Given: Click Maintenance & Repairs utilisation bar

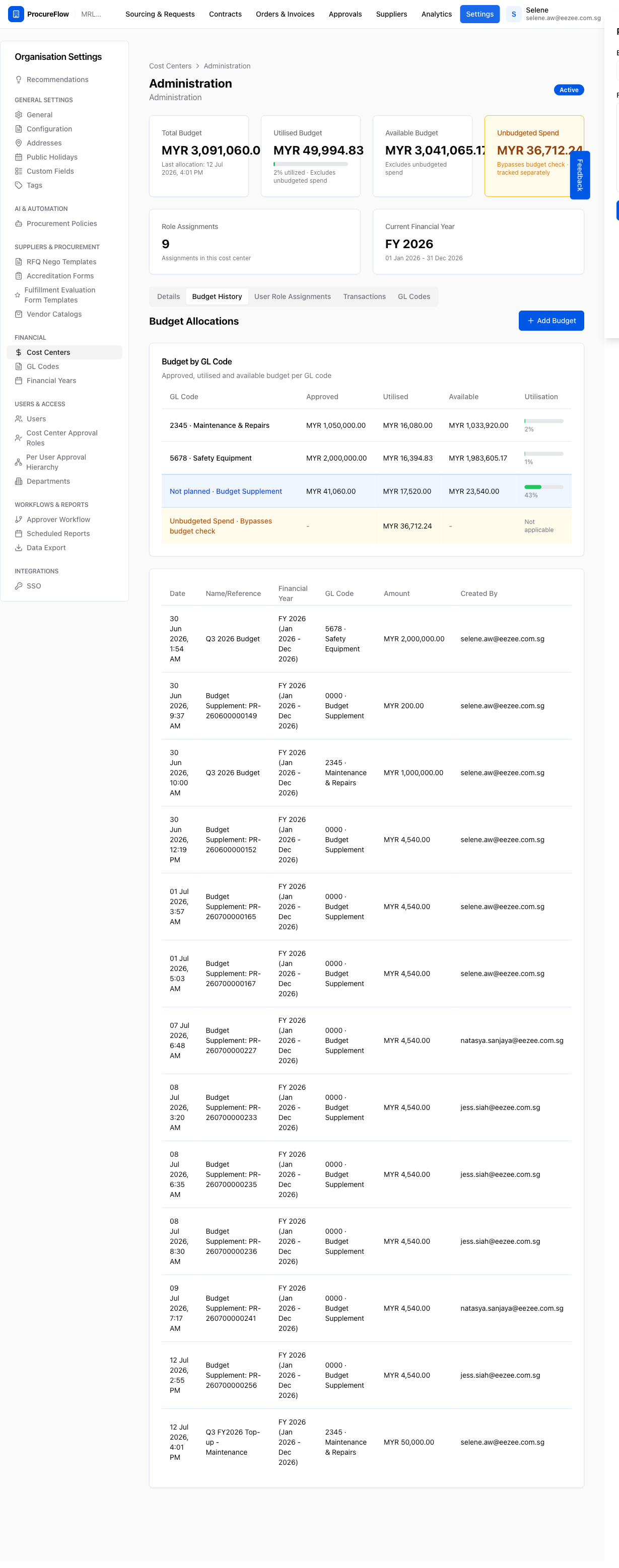Looking at the screenshot, I should (x=543, y=421).
